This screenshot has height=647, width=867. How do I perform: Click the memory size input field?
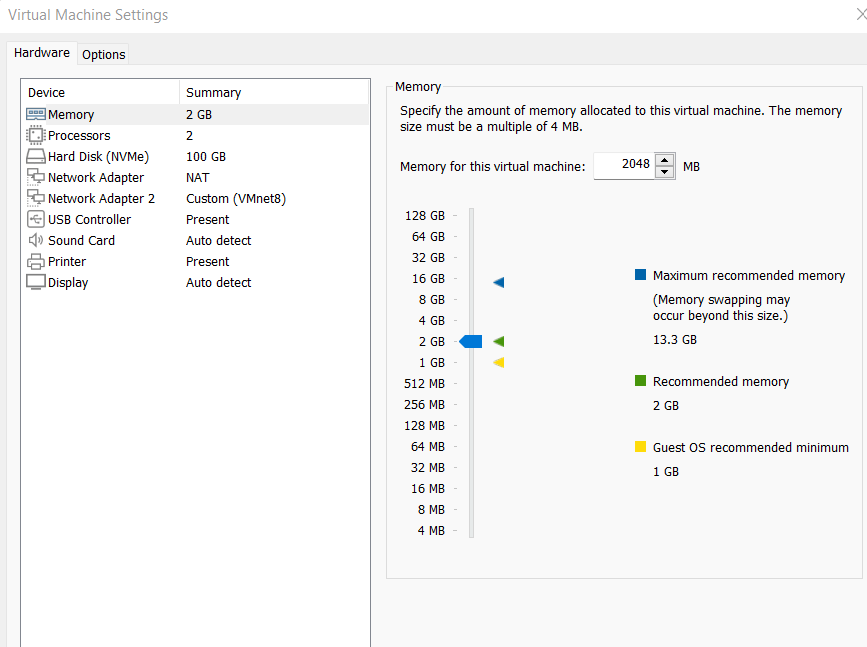click(624, 165)
